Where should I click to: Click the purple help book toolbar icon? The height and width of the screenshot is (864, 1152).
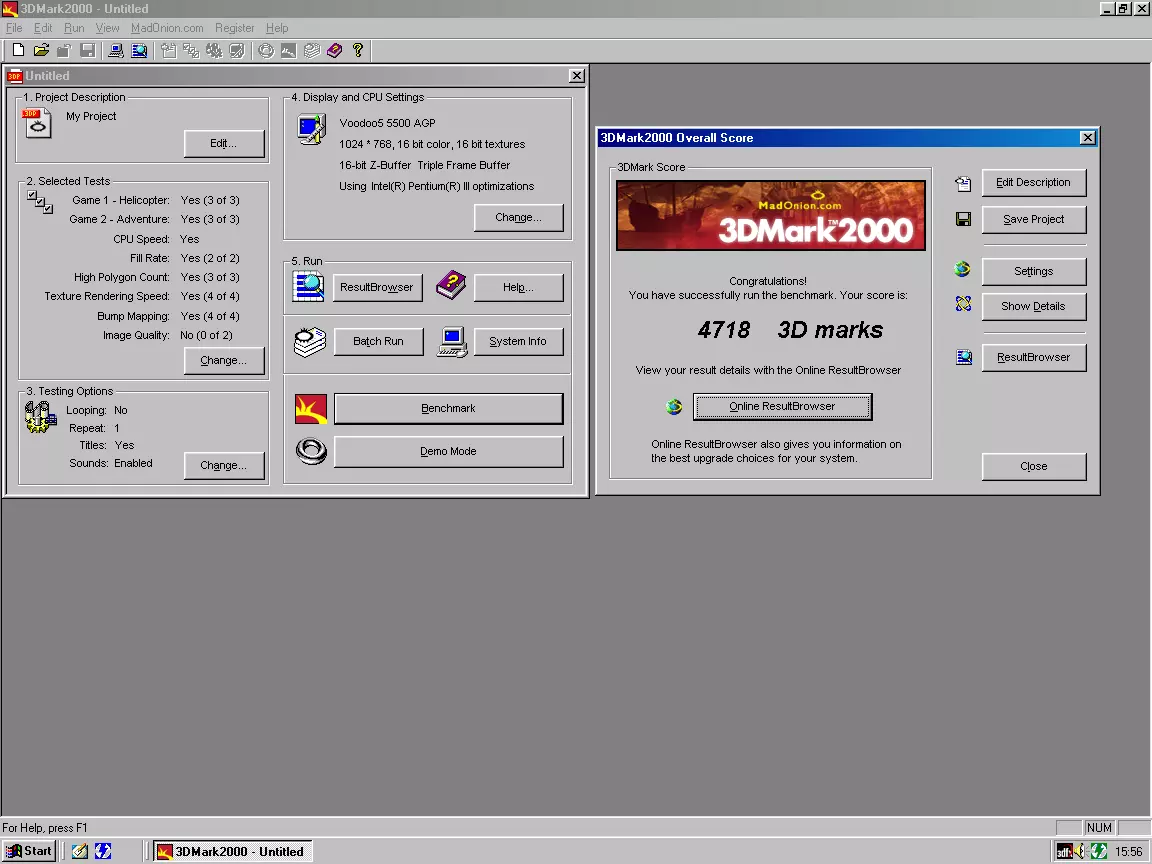click(335, 50)
